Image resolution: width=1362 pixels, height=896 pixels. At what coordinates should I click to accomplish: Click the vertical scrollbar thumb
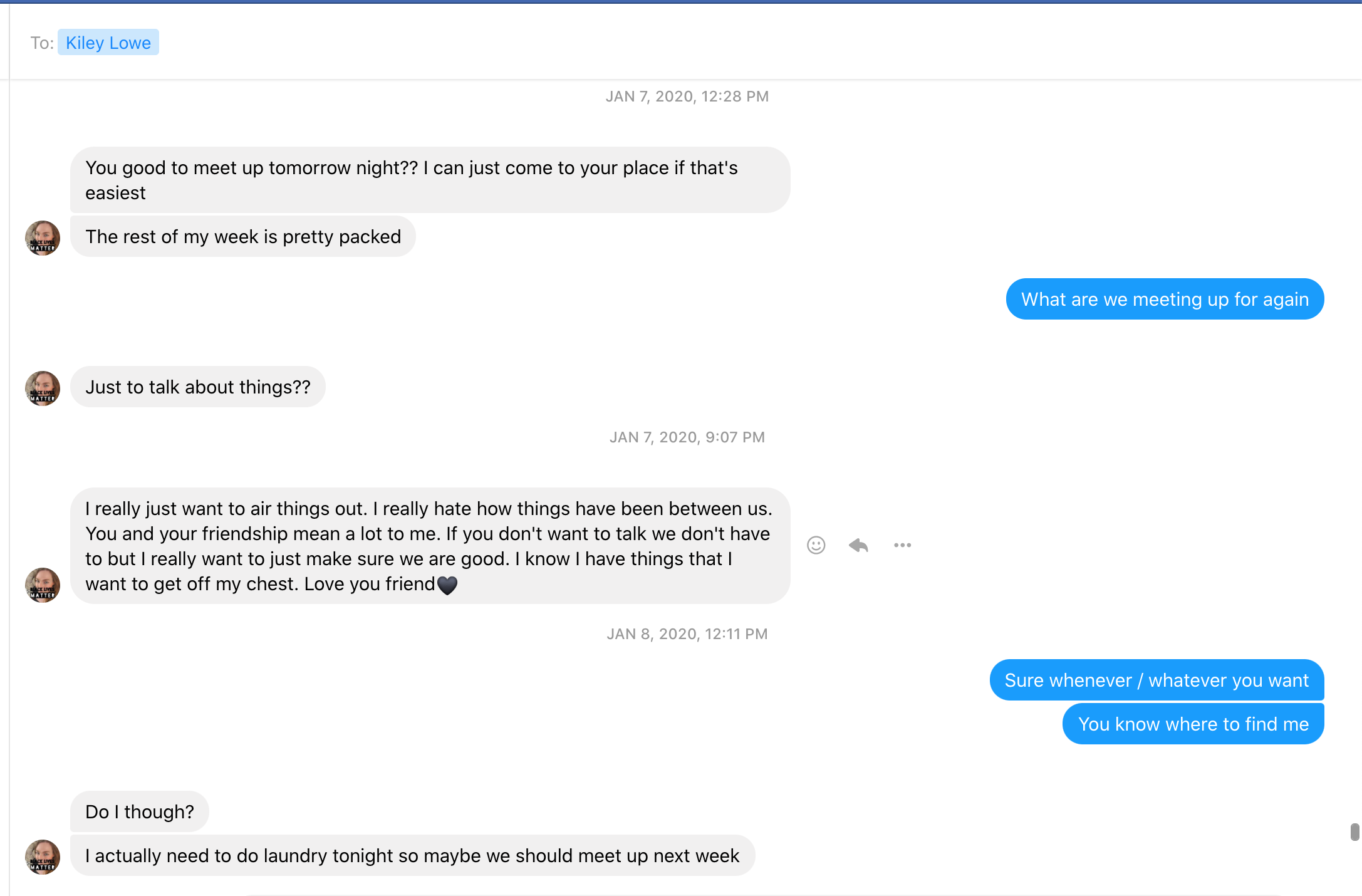pyautogui.click(x=1354, y=832)
